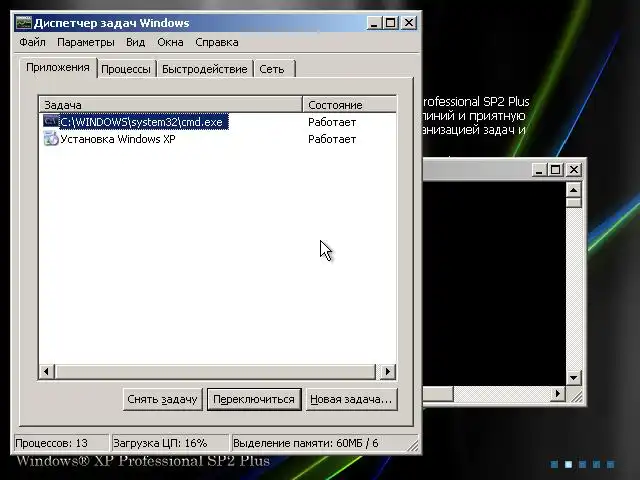Switch to the Быстродействие tab

point(204,69)
